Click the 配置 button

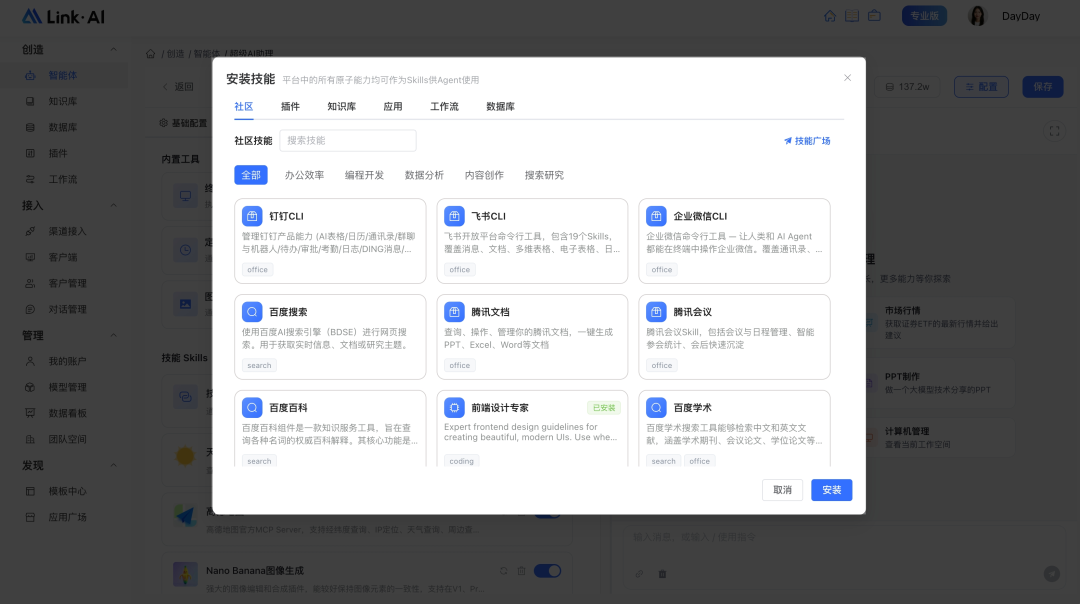(982, 87)
